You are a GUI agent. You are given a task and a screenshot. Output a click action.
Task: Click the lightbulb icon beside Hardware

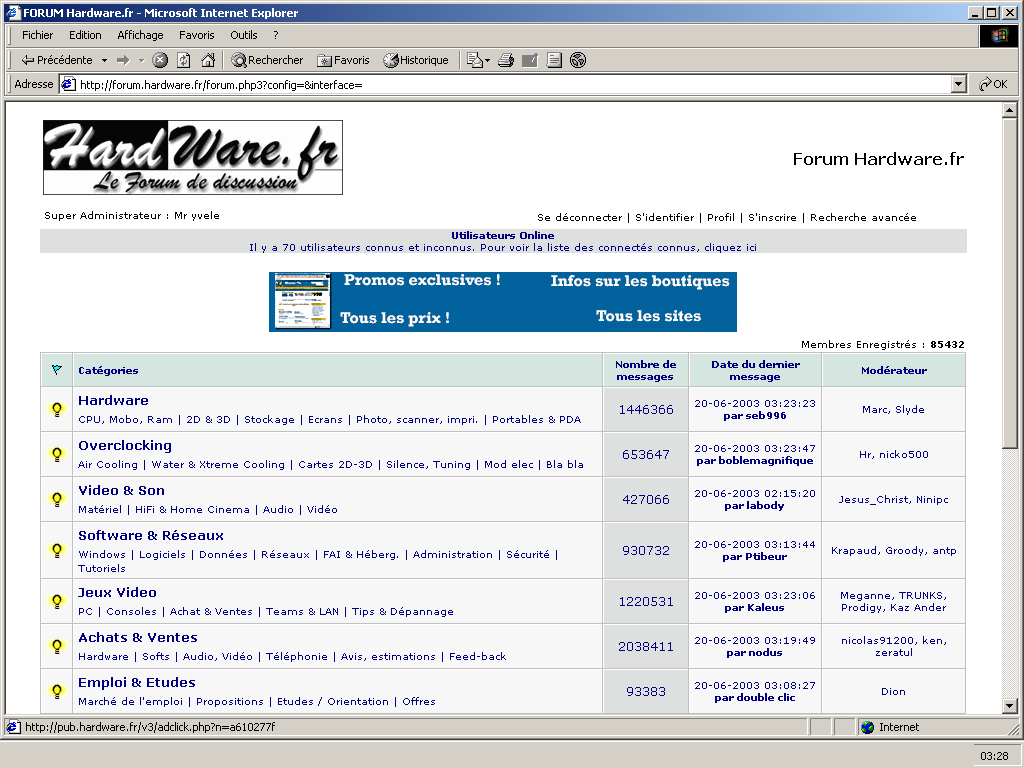[57, 409]
